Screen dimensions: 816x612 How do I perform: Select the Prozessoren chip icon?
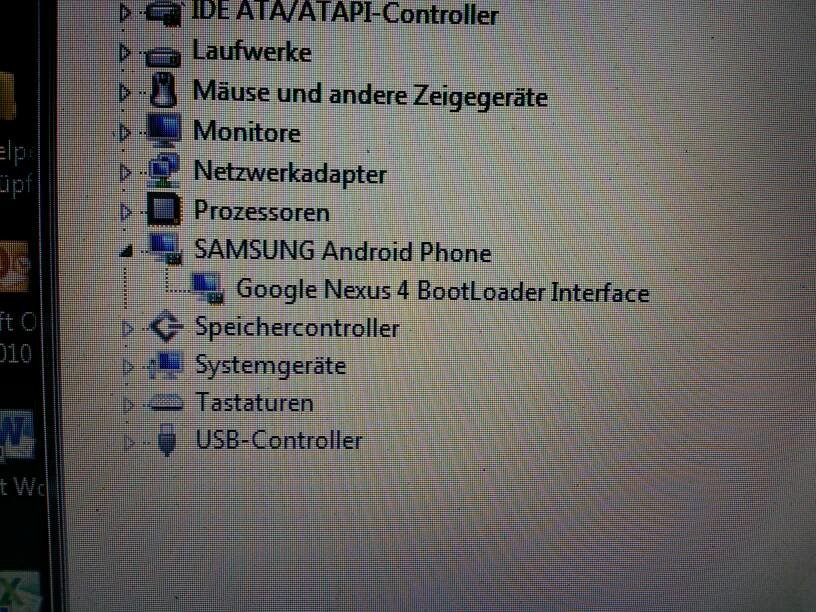coord(164,210)
